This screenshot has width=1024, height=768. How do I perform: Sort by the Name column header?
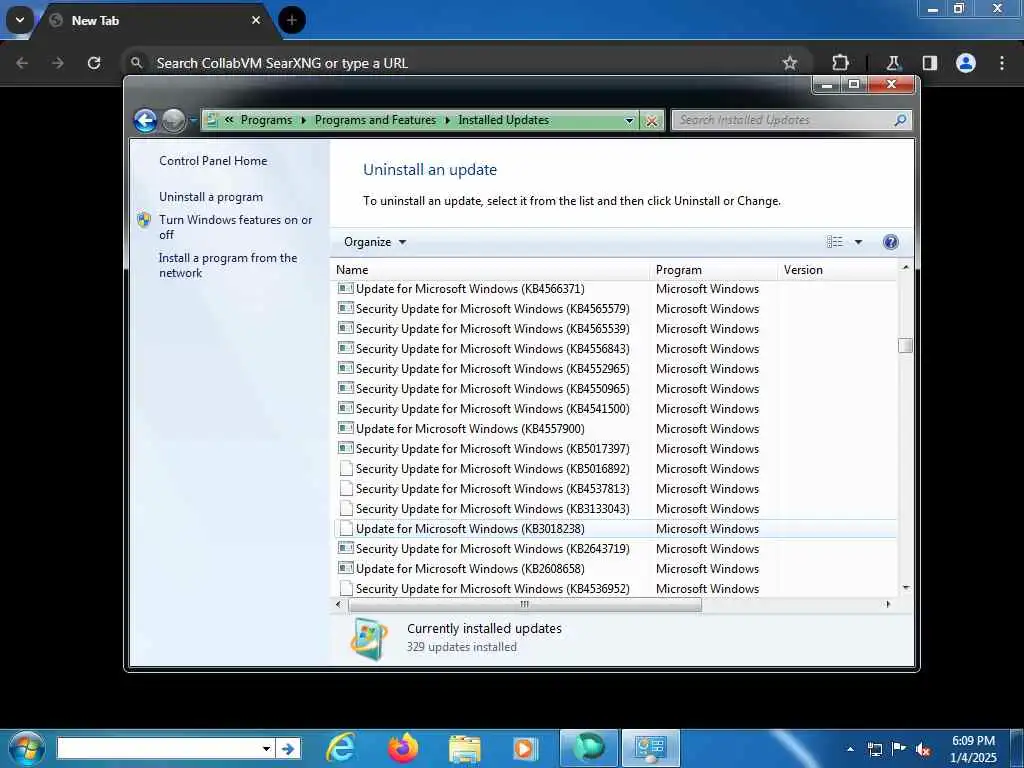[491, 270]
